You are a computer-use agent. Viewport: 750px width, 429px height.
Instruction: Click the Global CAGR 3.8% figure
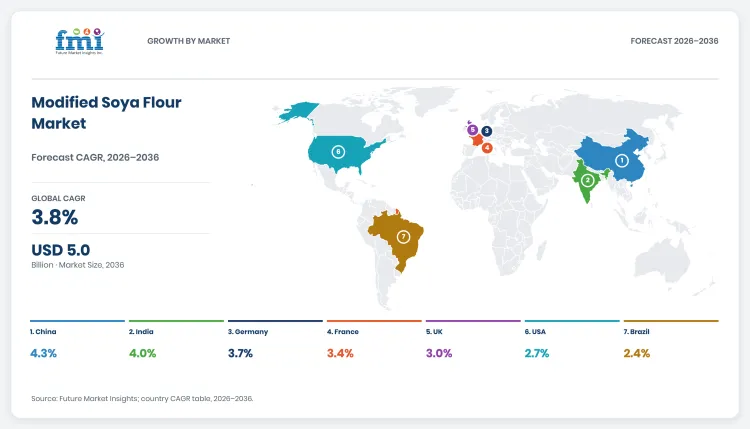55,217
